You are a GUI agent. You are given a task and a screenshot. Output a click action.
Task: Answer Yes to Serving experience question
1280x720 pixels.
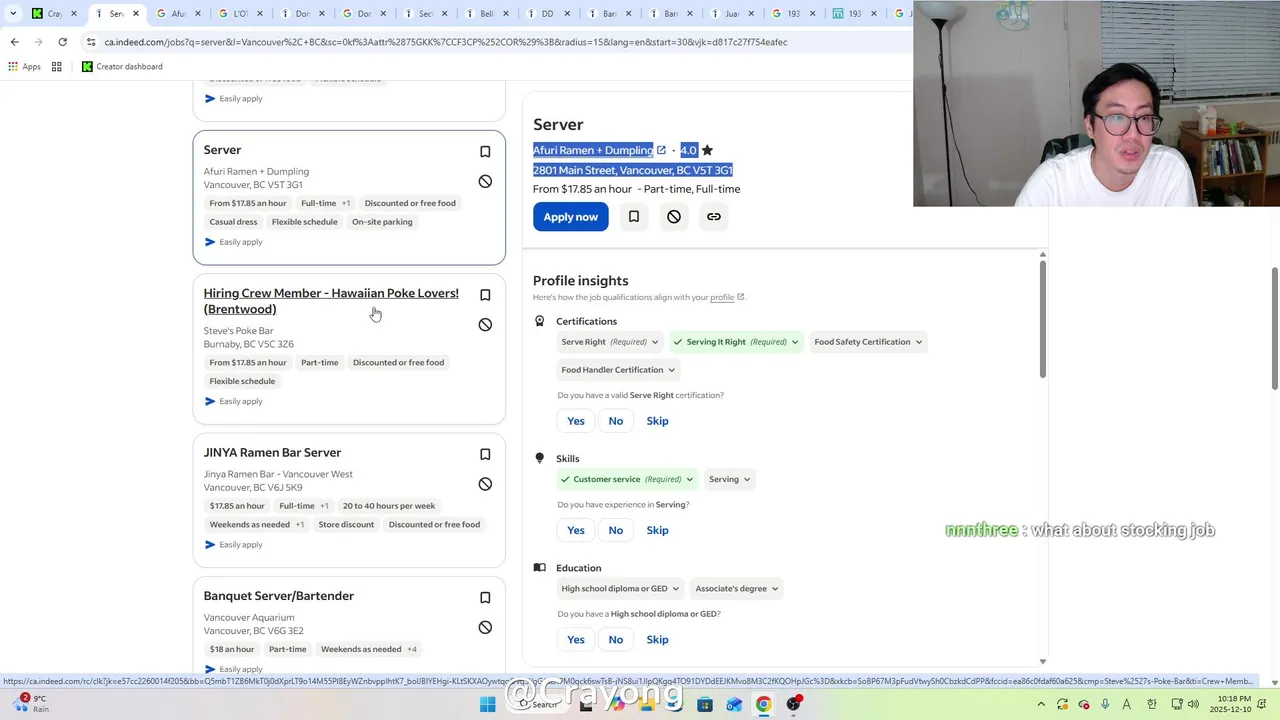[x=576, y=530]
